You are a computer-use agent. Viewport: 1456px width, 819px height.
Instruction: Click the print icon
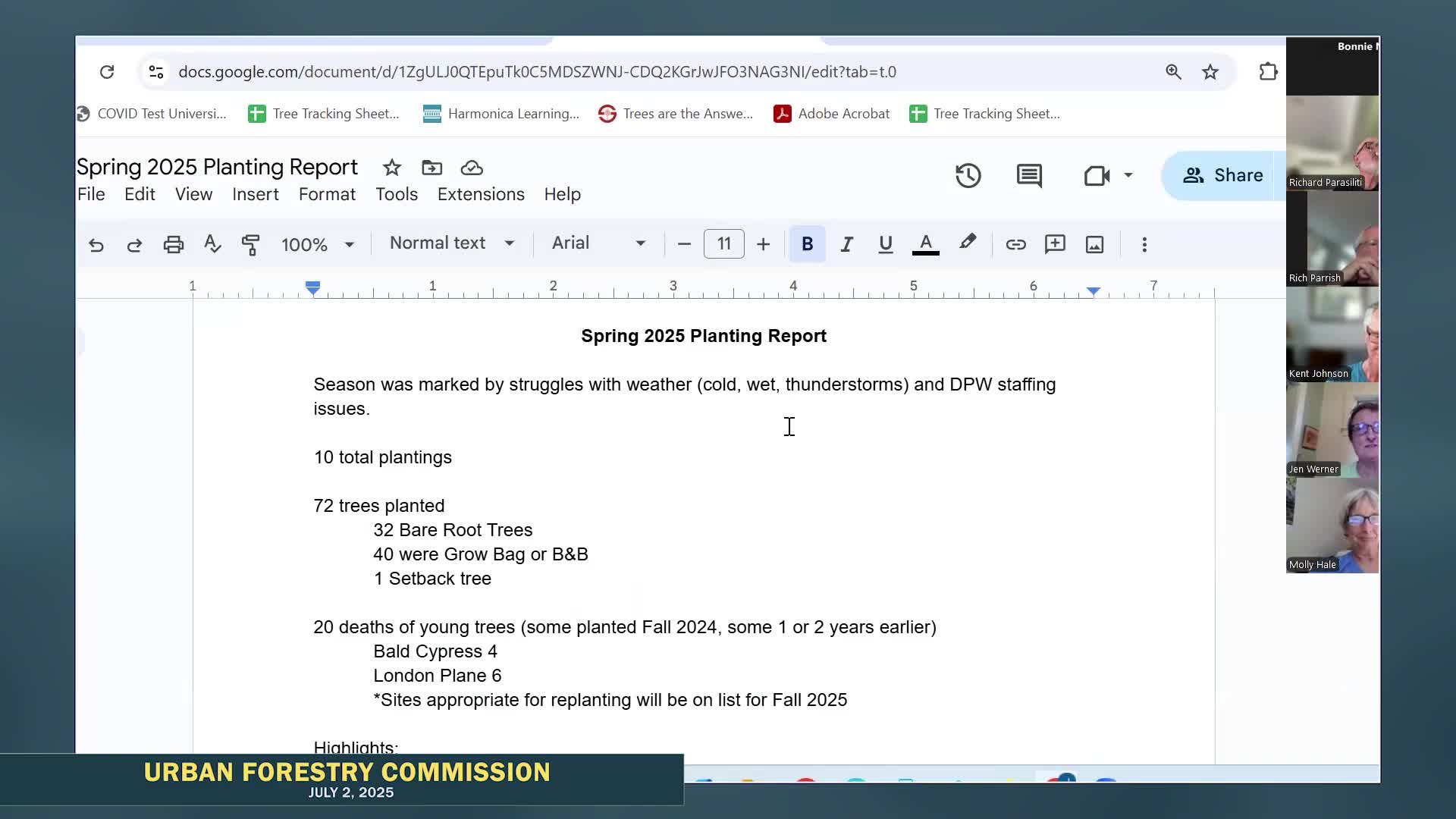pyautogui.click(x=174, y=245)
